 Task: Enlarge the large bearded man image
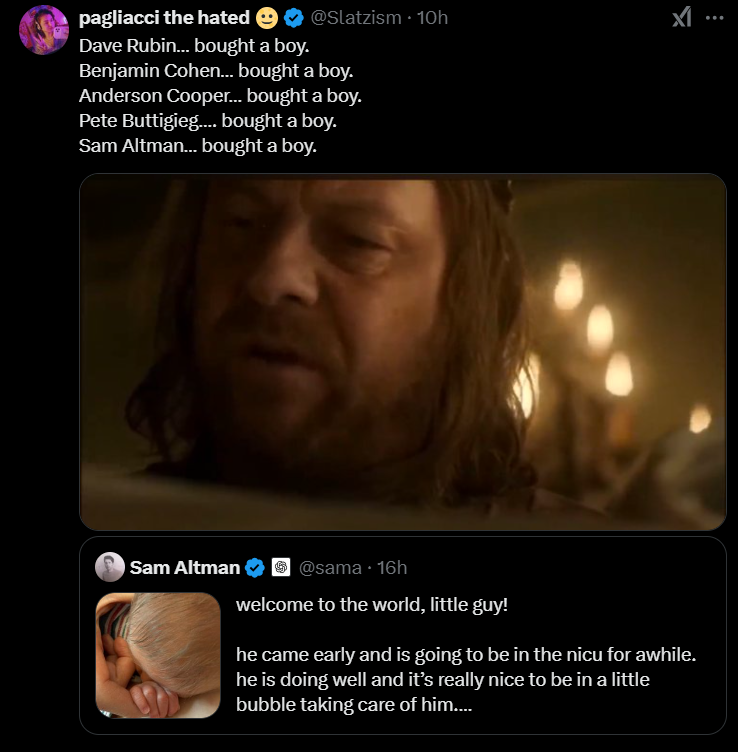pyautogui.click(x=402, y=352)
